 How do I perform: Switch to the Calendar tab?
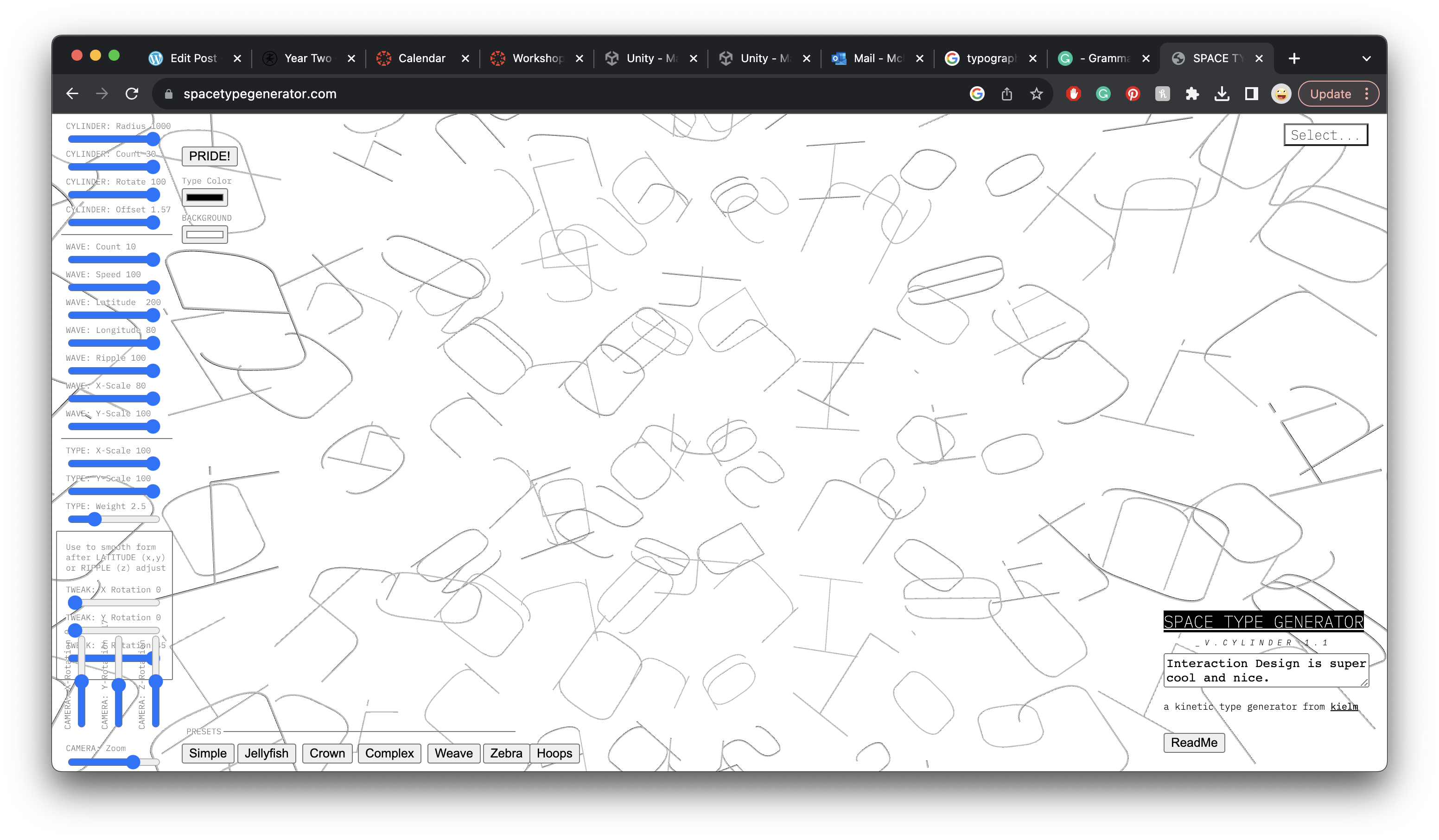[x=421, y=58]
